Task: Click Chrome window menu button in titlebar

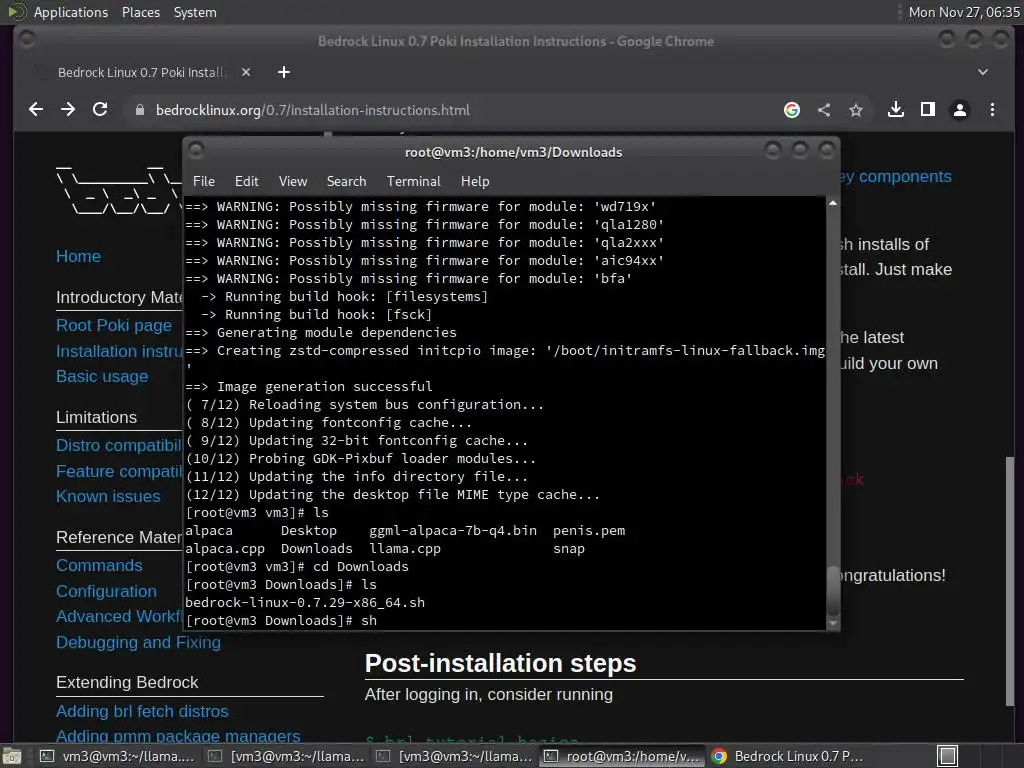Action: 27,40
